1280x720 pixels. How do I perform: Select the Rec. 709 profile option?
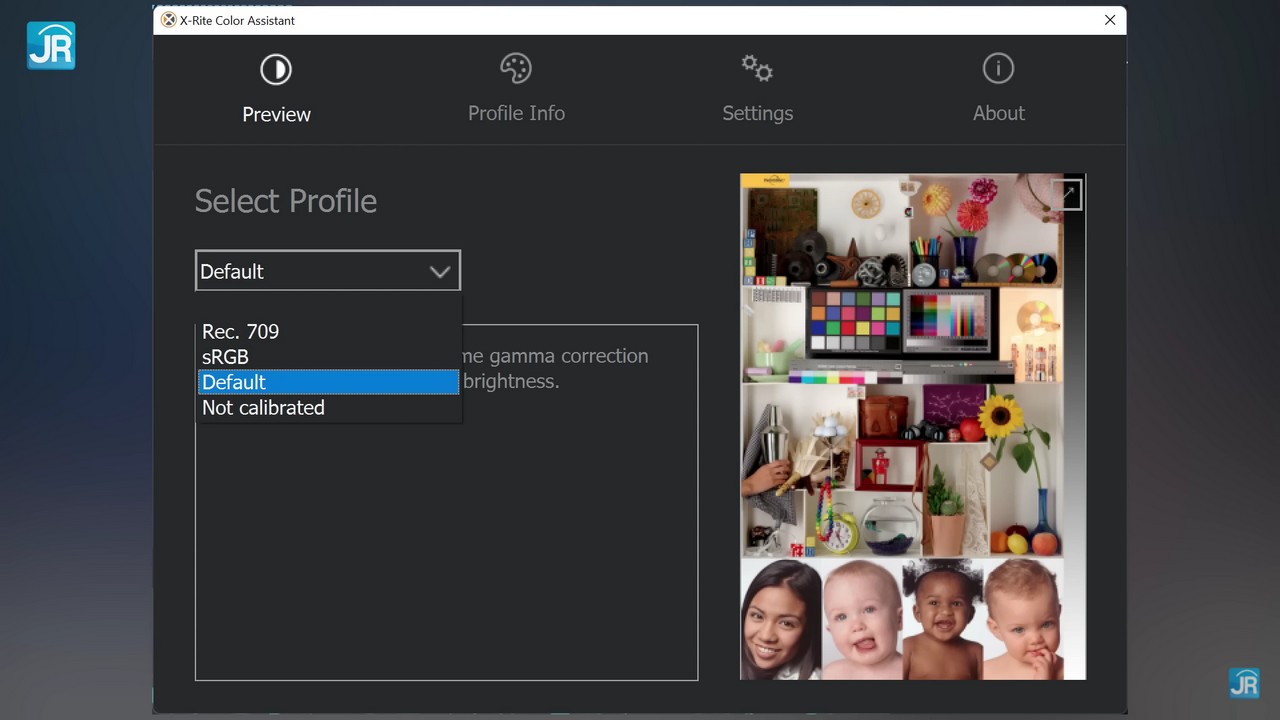point(240,332)
